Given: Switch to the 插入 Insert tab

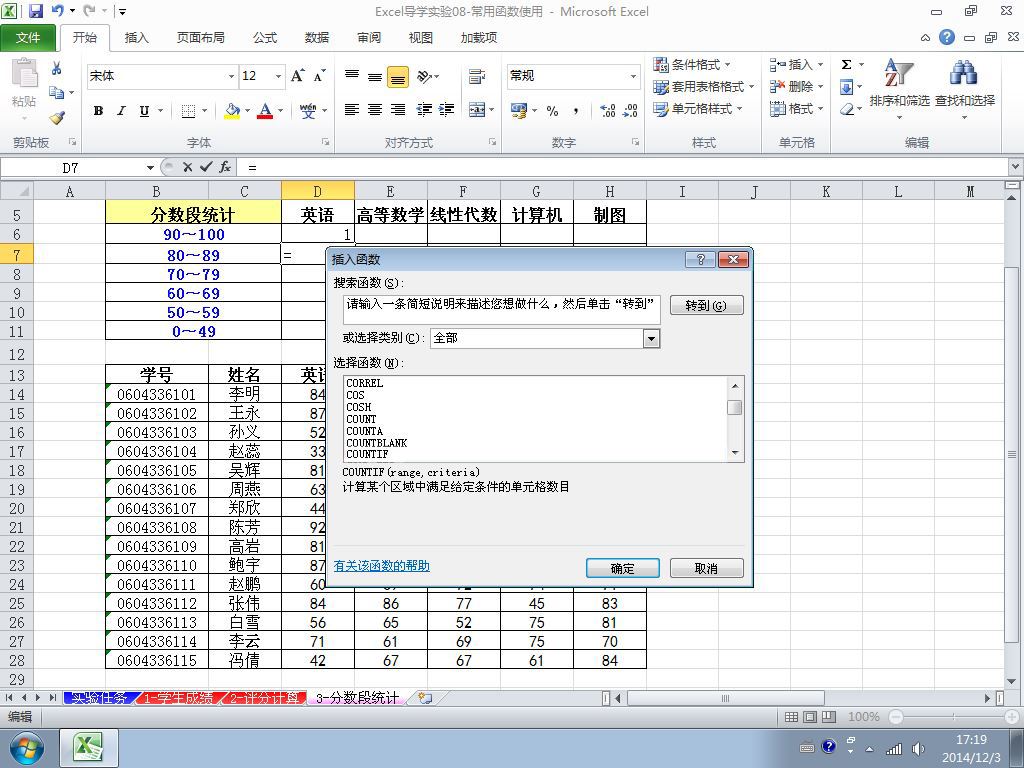Looking at the screenshot, I should (x=136, y=38).
